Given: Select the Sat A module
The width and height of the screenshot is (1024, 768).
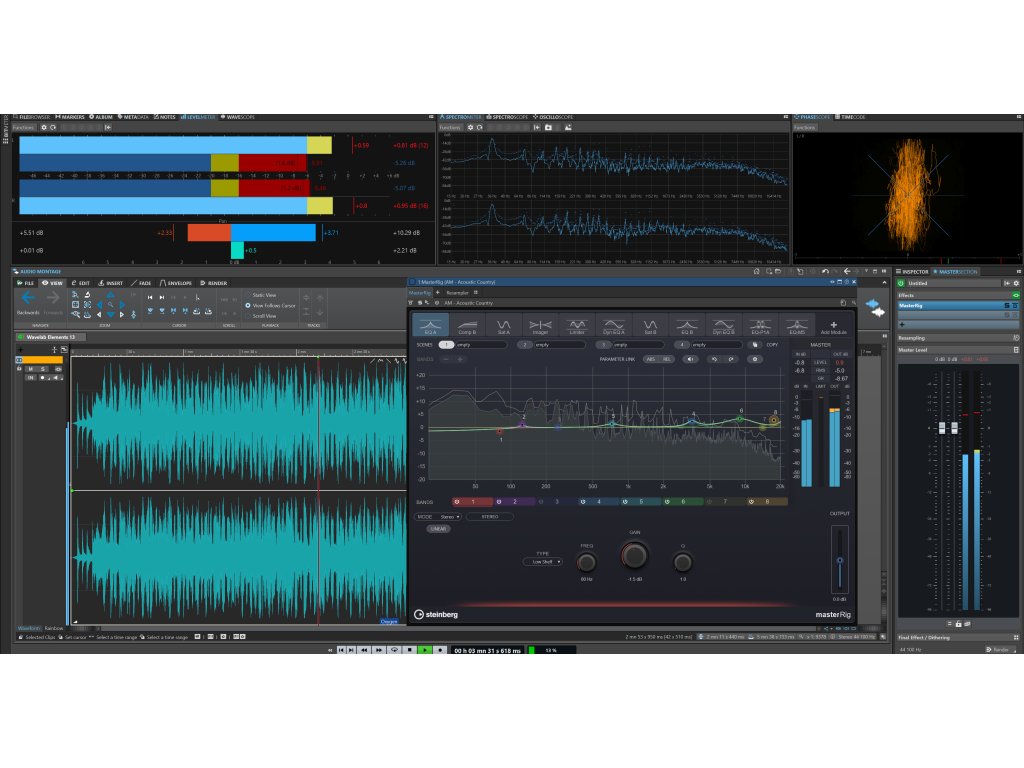Looking at the screenshot, I should pyautogui.click(x=504, y=326).
